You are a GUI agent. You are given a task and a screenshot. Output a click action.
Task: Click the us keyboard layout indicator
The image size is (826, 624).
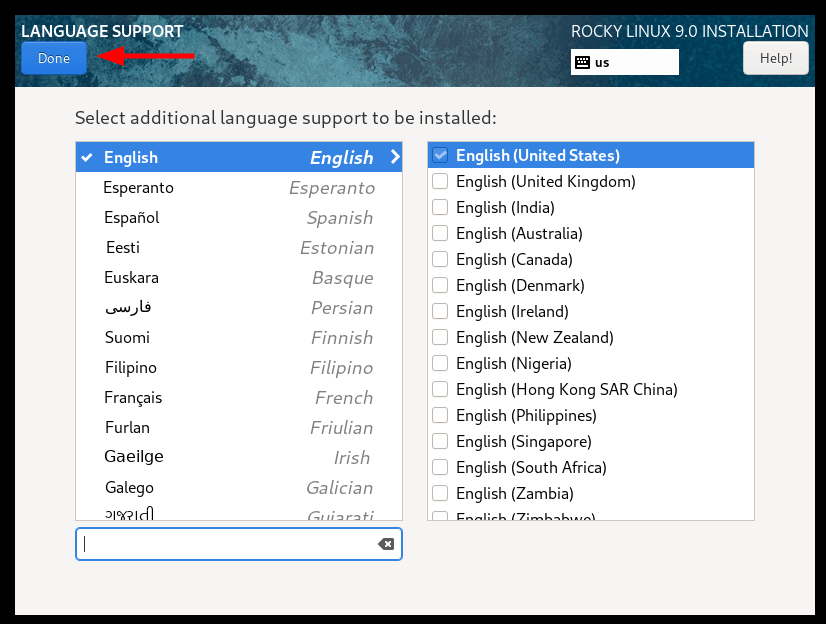tap(624, 62)
